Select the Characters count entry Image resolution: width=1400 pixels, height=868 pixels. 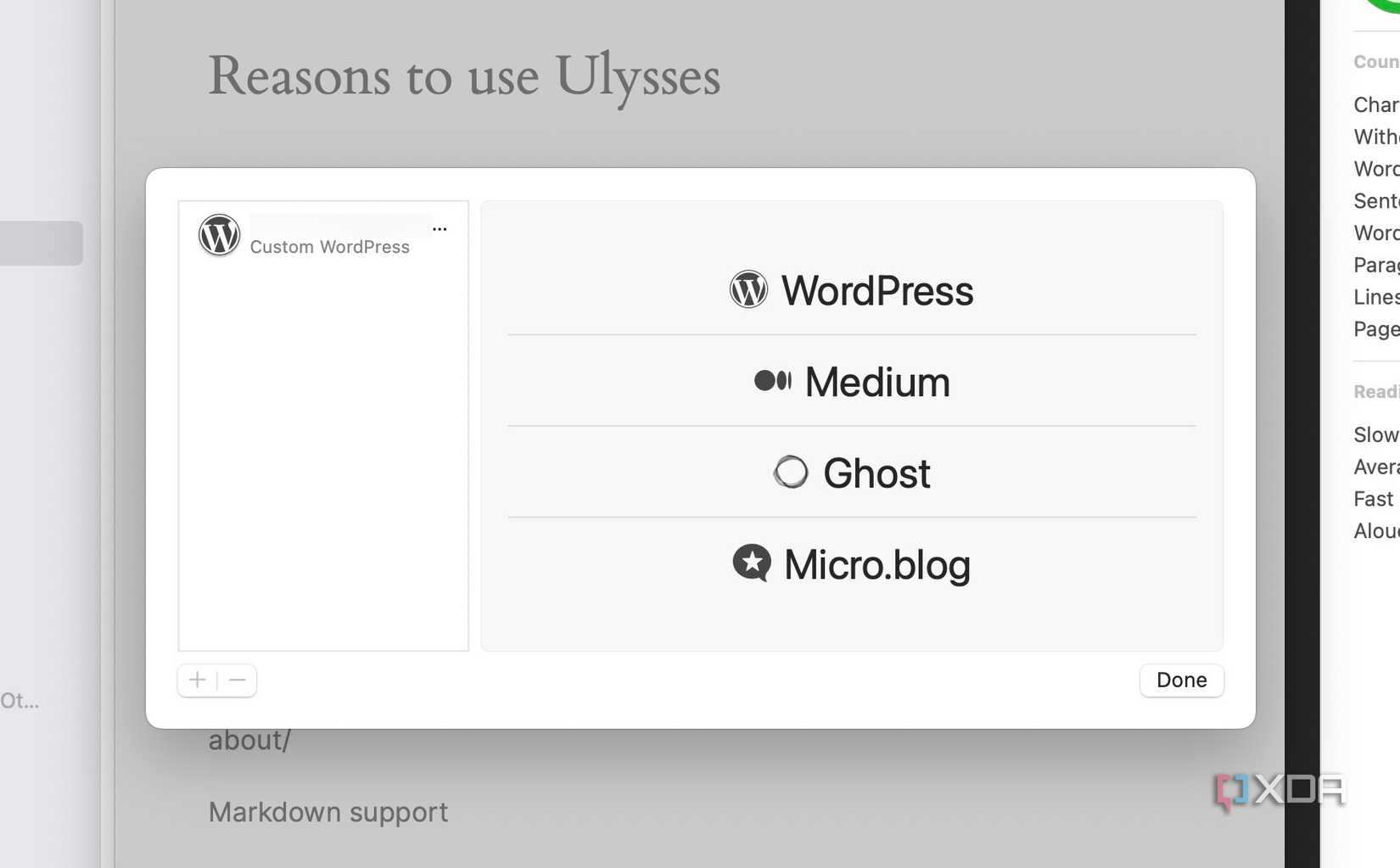pos(1375,104)
